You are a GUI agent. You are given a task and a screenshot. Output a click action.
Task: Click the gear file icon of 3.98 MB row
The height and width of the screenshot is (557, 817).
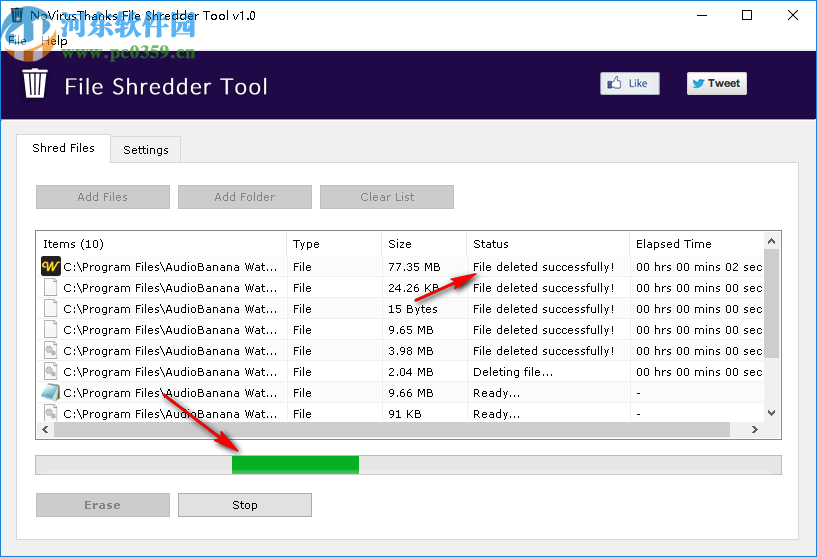[x=51, y=351]
